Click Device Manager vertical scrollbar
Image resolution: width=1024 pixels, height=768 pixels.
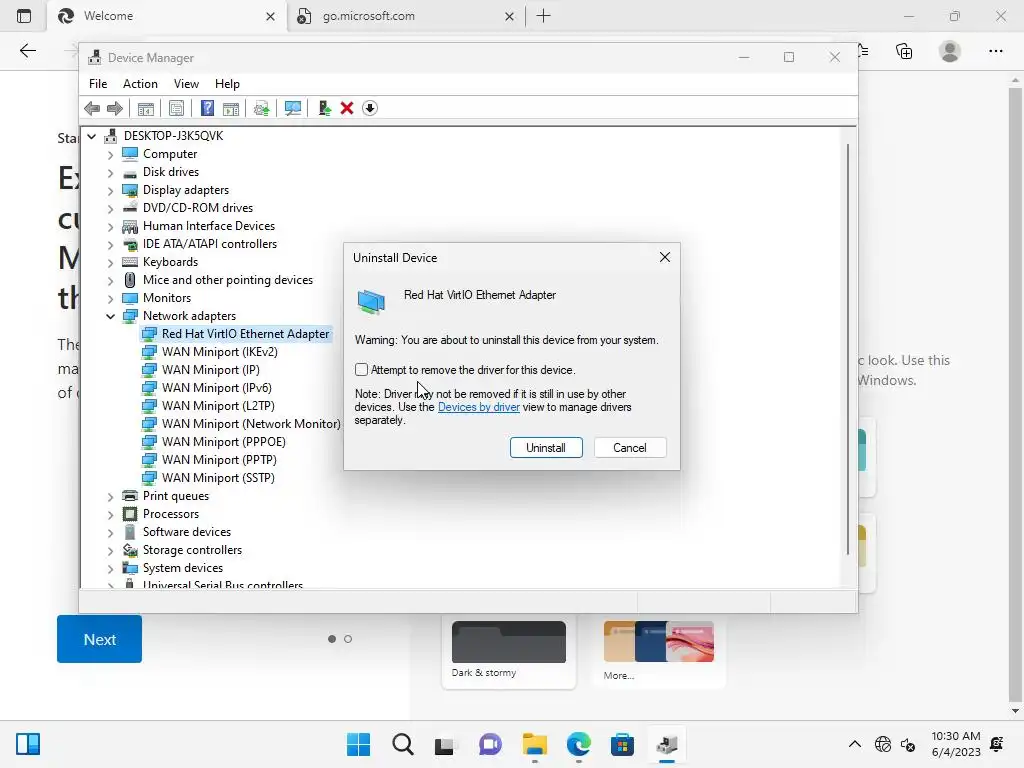pos(848,349)
